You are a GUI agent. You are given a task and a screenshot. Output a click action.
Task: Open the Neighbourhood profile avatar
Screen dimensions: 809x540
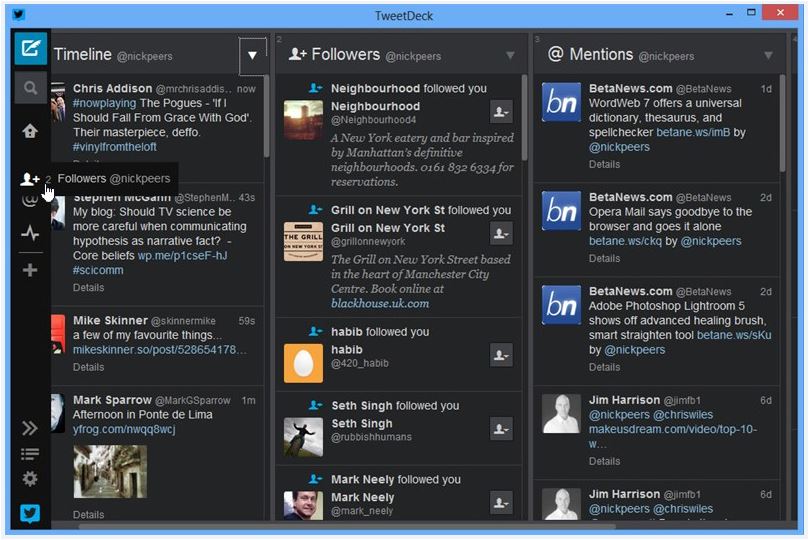coord(303,120)
